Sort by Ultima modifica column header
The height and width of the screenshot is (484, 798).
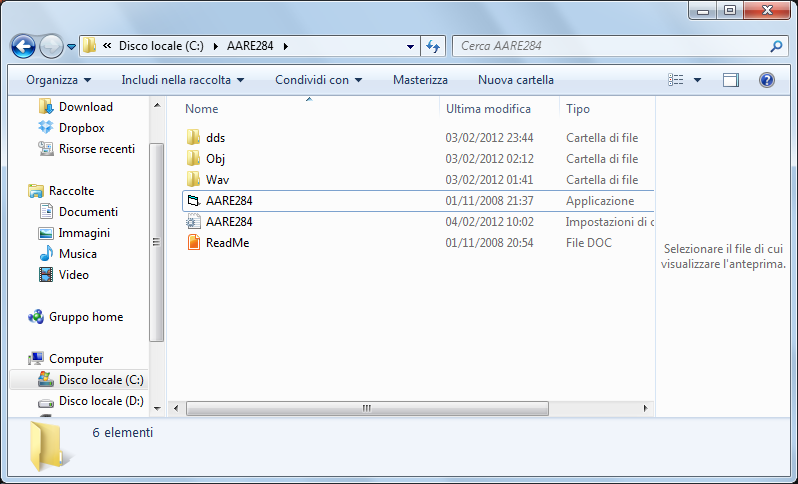pos(488,109)
